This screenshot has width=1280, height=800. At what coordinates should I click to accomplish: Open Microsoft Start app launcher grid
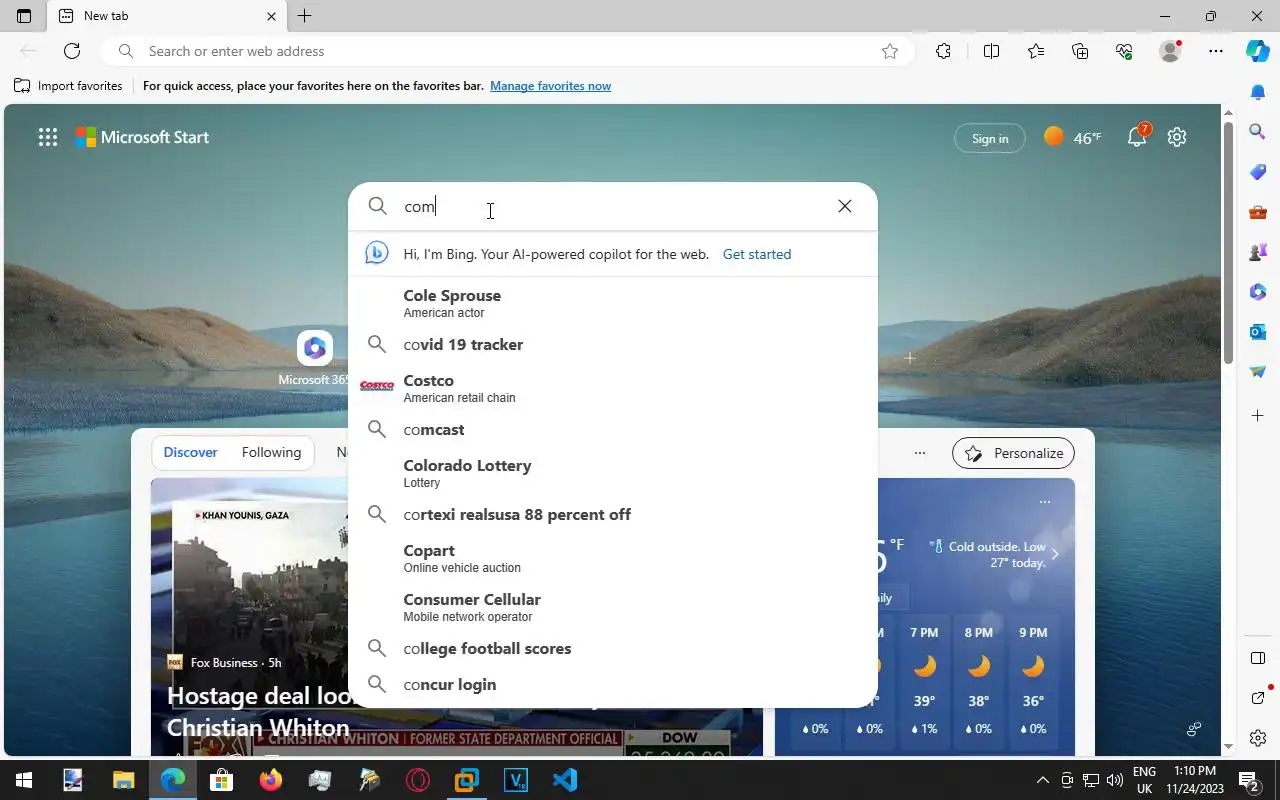[48, 138]
